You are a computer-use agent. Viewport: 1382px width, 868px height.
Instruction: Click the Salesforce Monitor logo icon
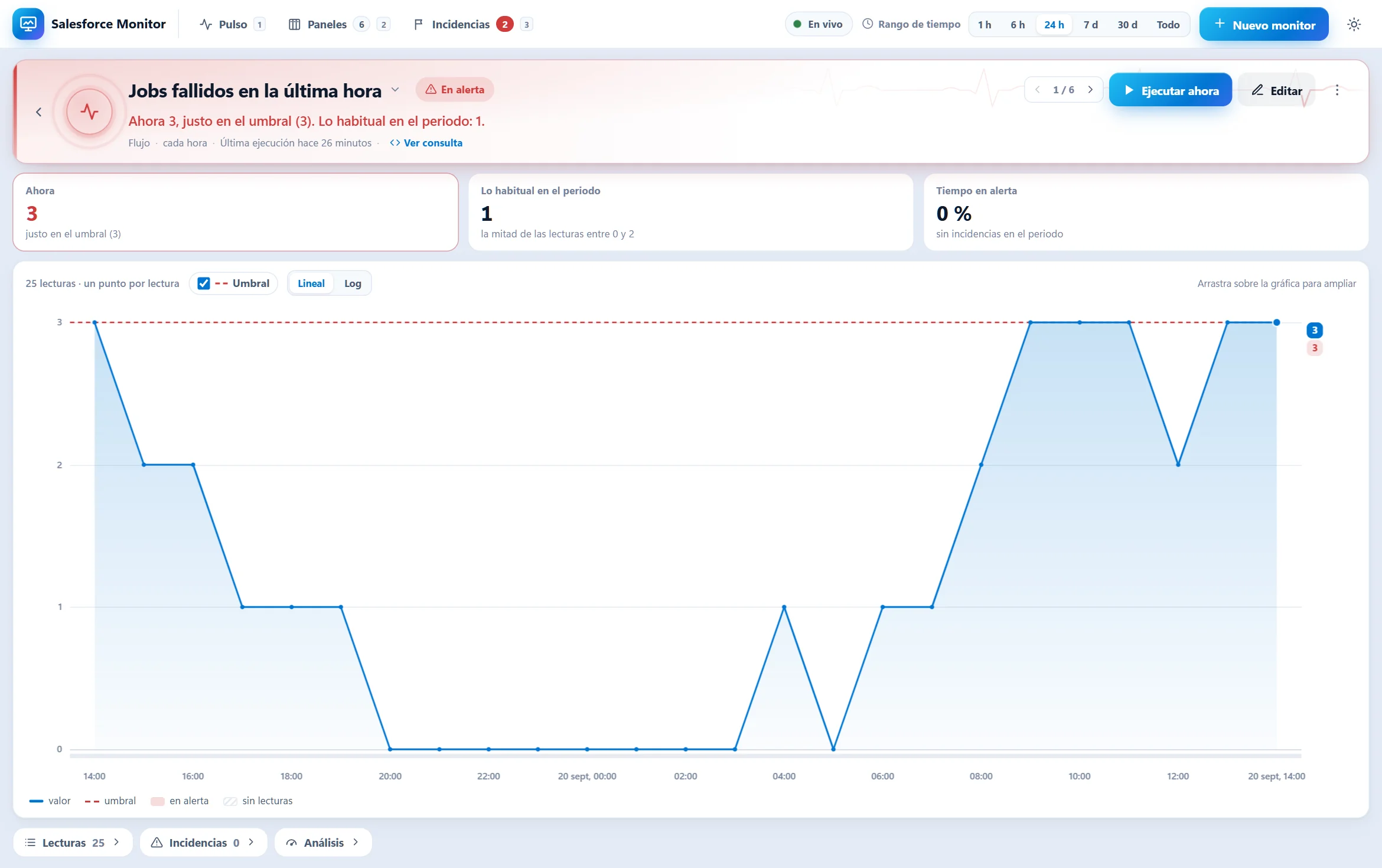pos(28,24)
